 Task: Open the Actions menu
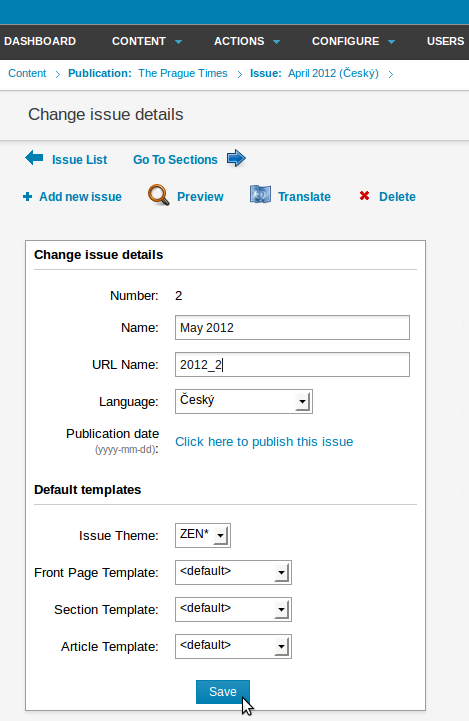(247, 41)
